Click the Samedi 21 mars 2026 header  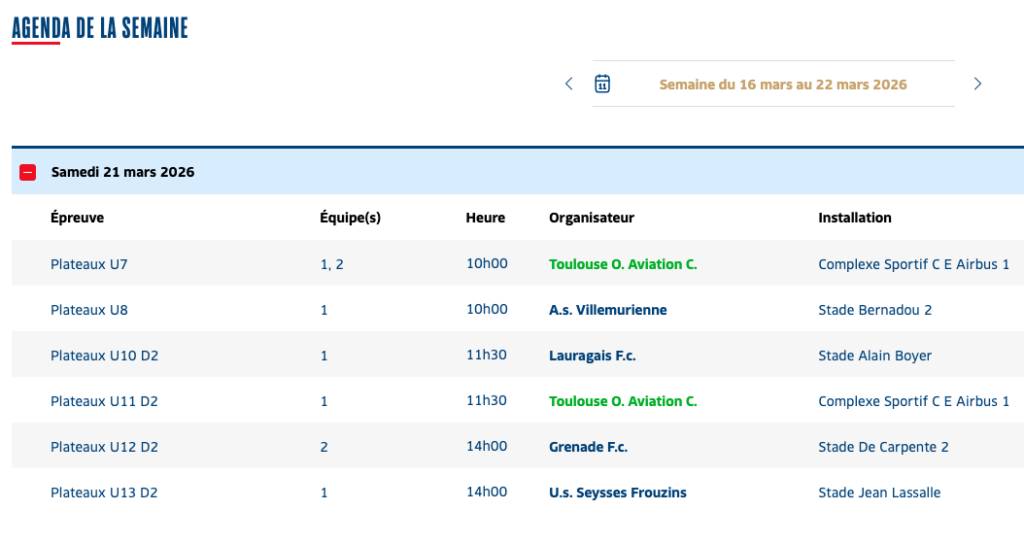(x=123, y=172)
